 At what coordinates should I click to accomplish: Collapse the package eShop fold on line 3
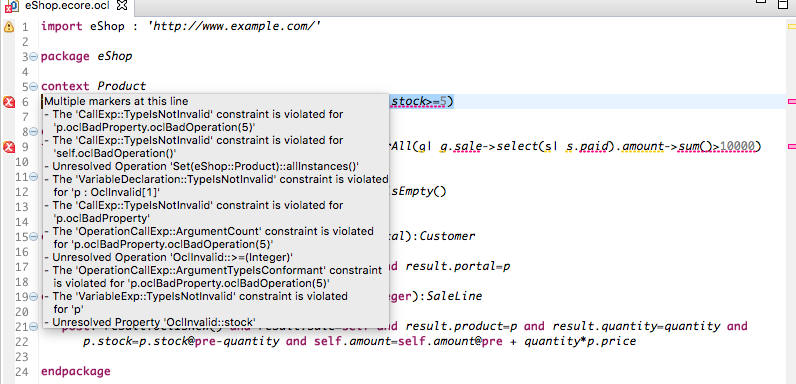click(34, 56)
